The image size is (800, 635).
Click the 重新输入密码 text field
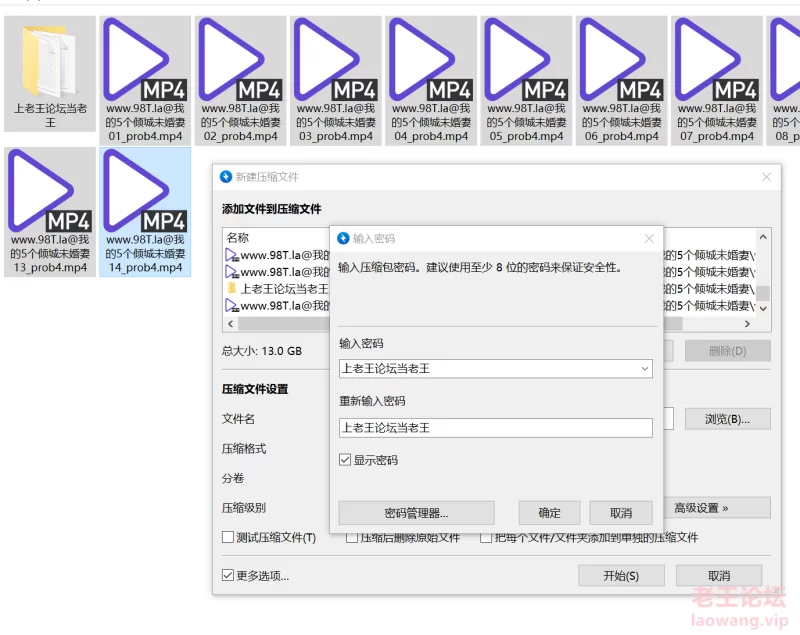[495, 428]
